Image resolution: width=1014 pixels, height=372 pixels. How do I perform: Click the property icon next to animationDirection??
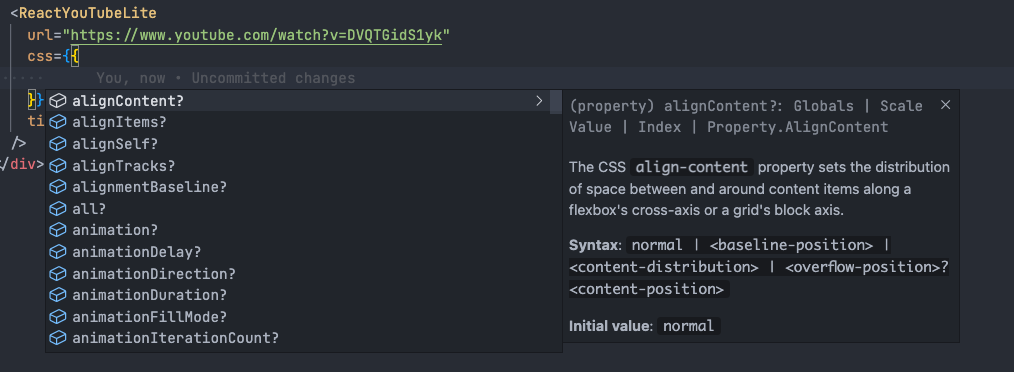58,274
